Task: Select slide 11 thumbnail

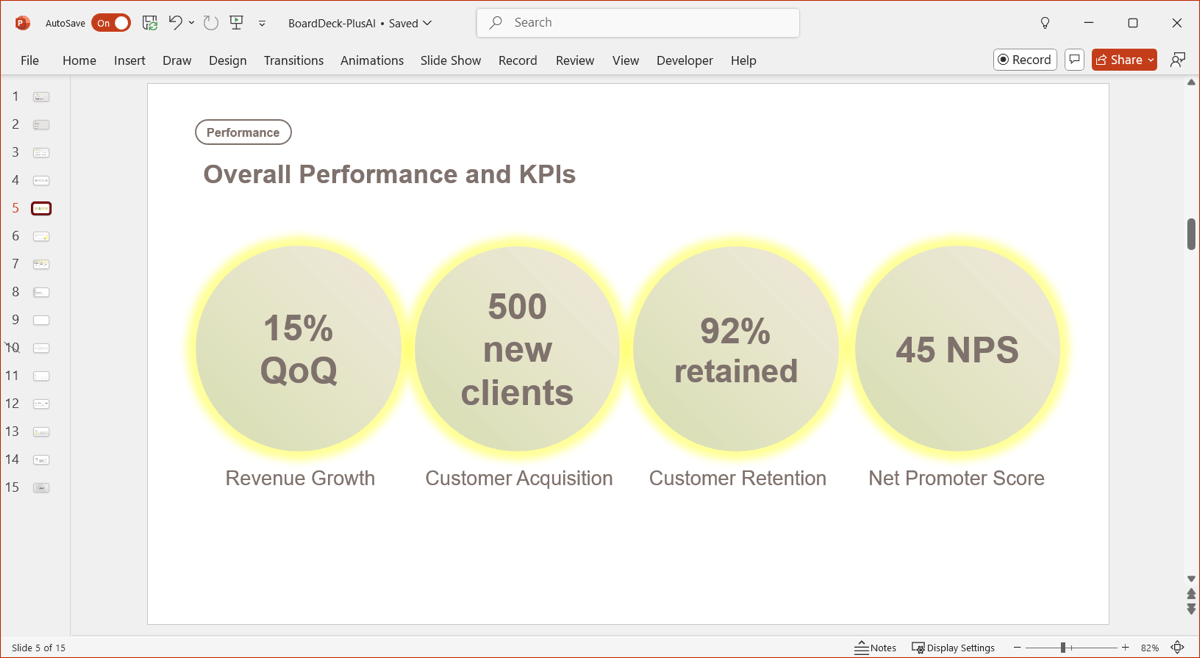Action: 41,376
